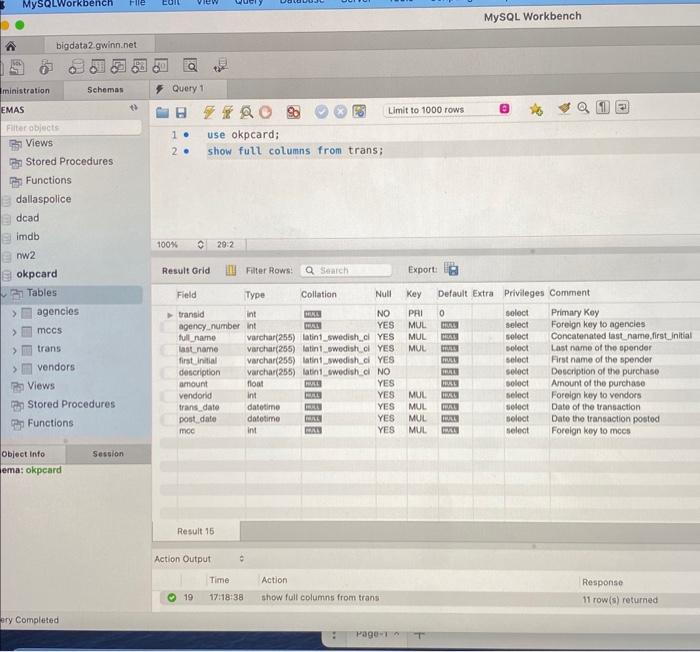Open an SQL script file toolbar icon

point(17,67)
